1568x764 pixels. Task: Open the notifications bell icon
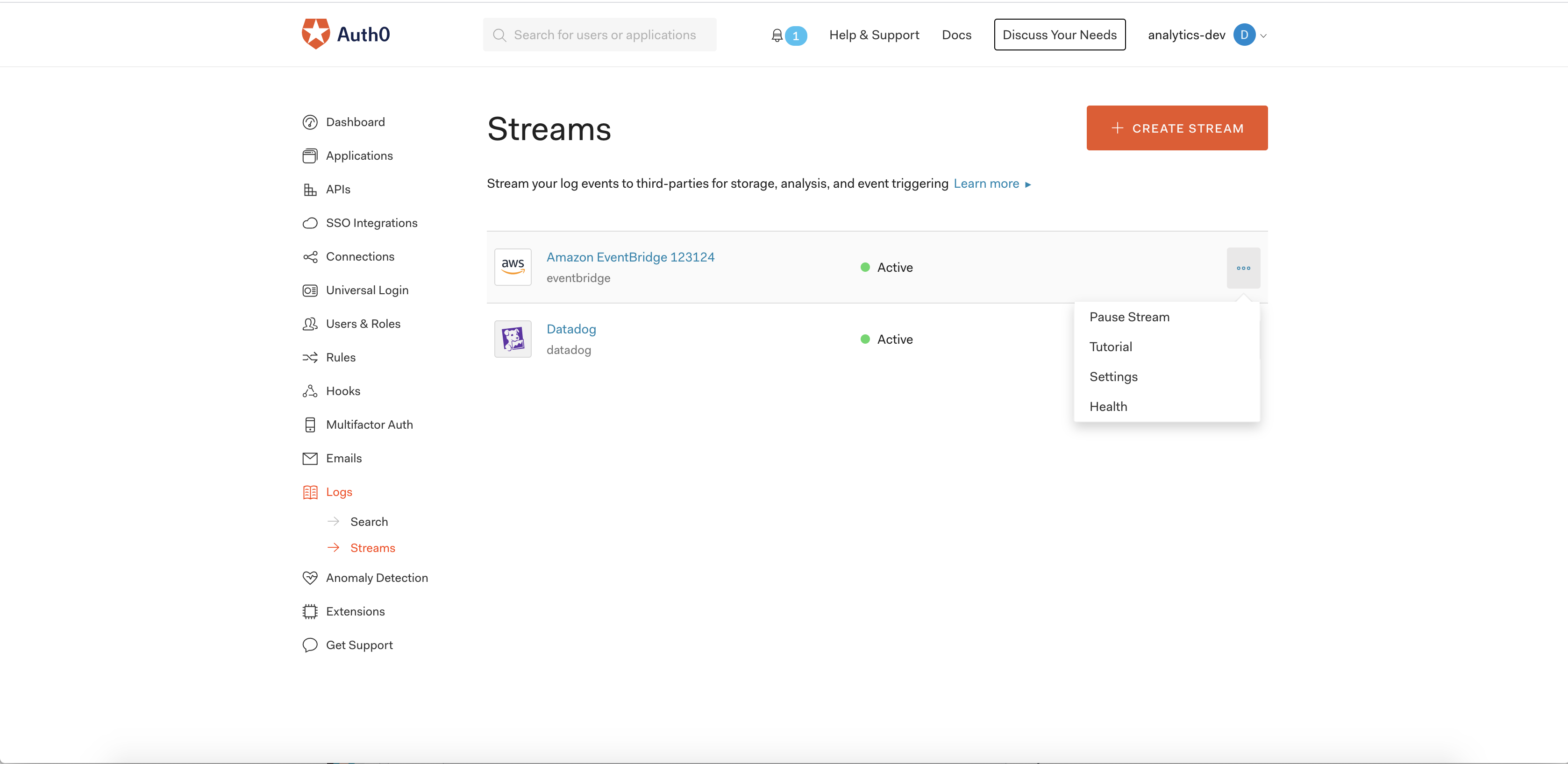click(777, 35)
